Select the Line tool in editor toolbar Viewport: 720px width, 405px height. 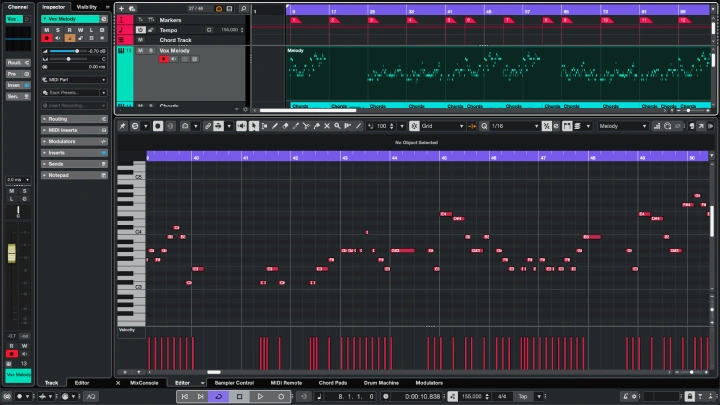(359, 126)
